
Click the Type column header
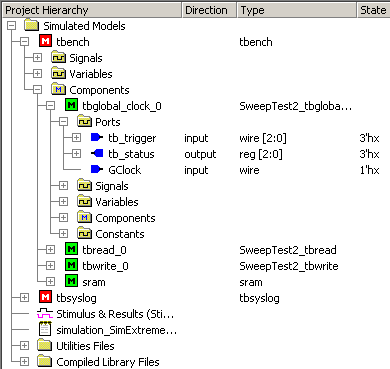click(296, 10)
